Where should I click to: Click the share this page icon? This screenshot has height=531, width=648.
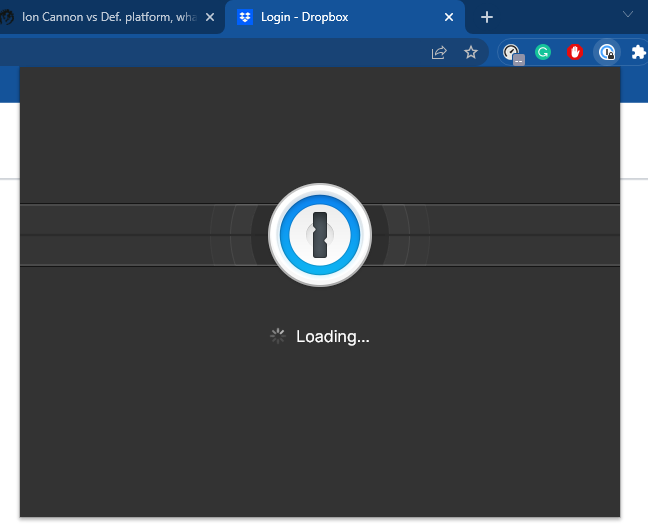pyautogui.click(x=439, y=52)
